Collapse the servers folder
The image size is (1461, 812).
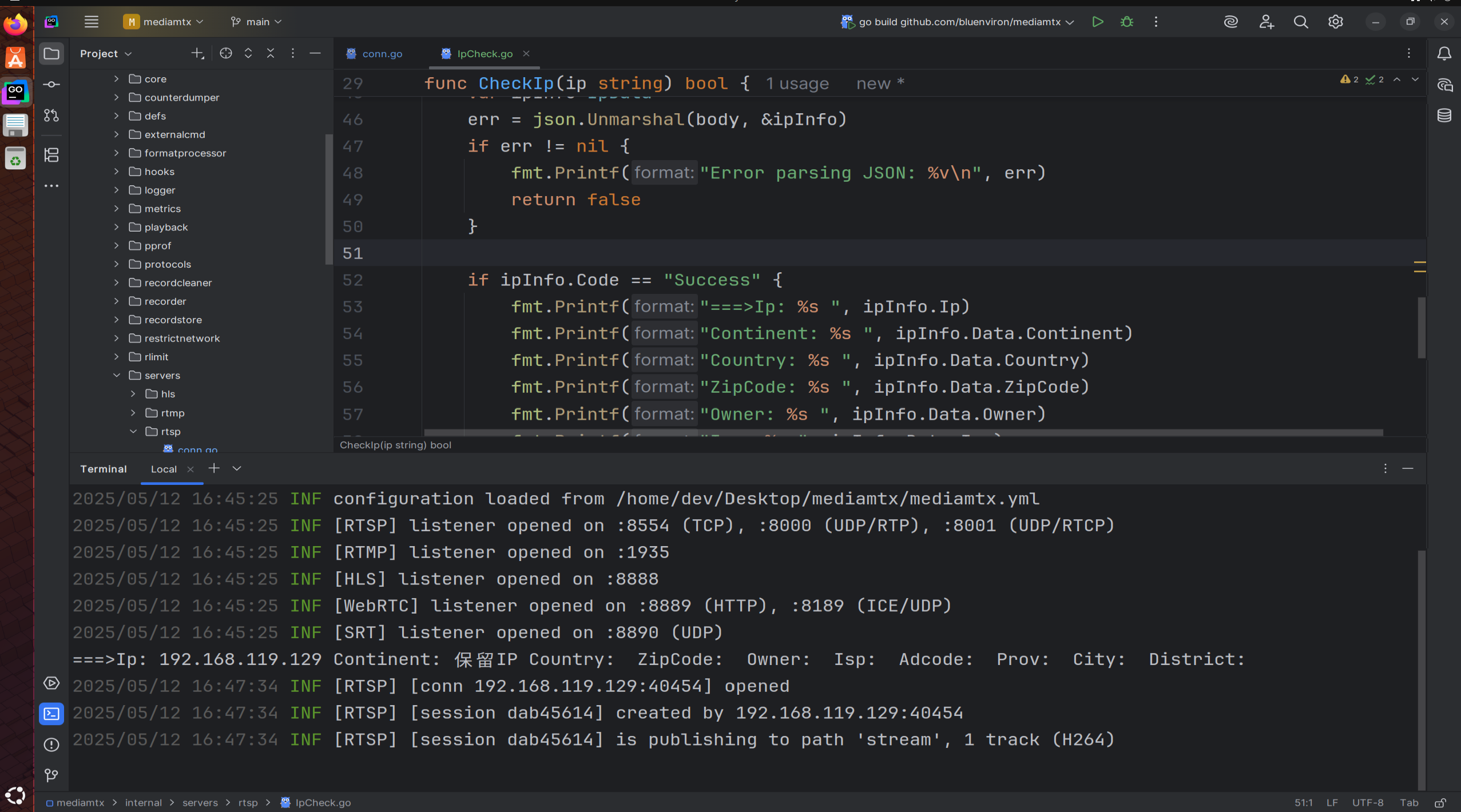point(117,376)
